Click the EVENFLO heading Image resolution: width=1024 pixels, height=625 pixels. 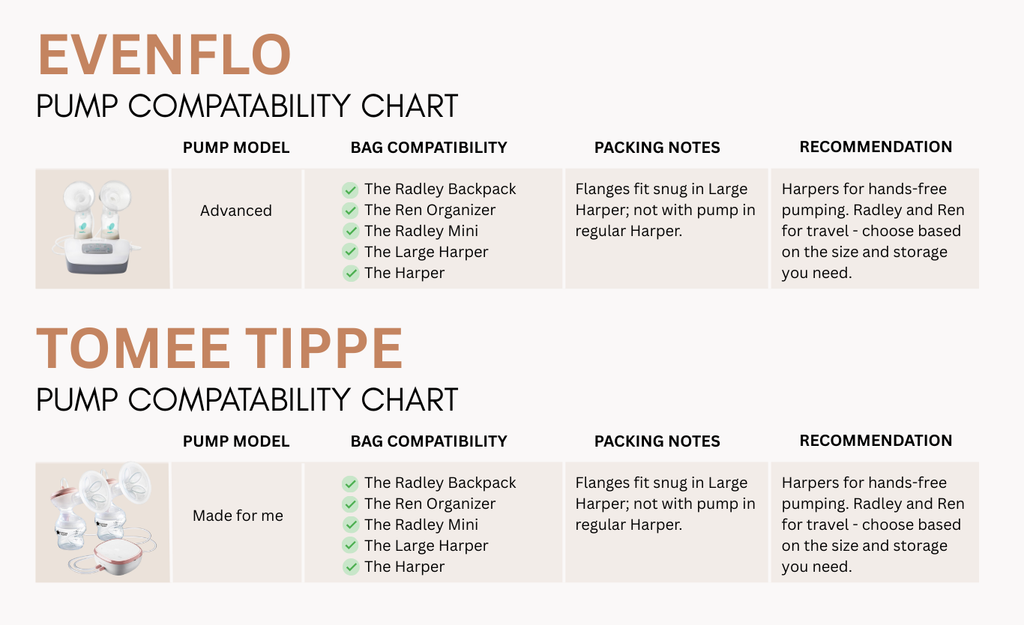(165, 55)
